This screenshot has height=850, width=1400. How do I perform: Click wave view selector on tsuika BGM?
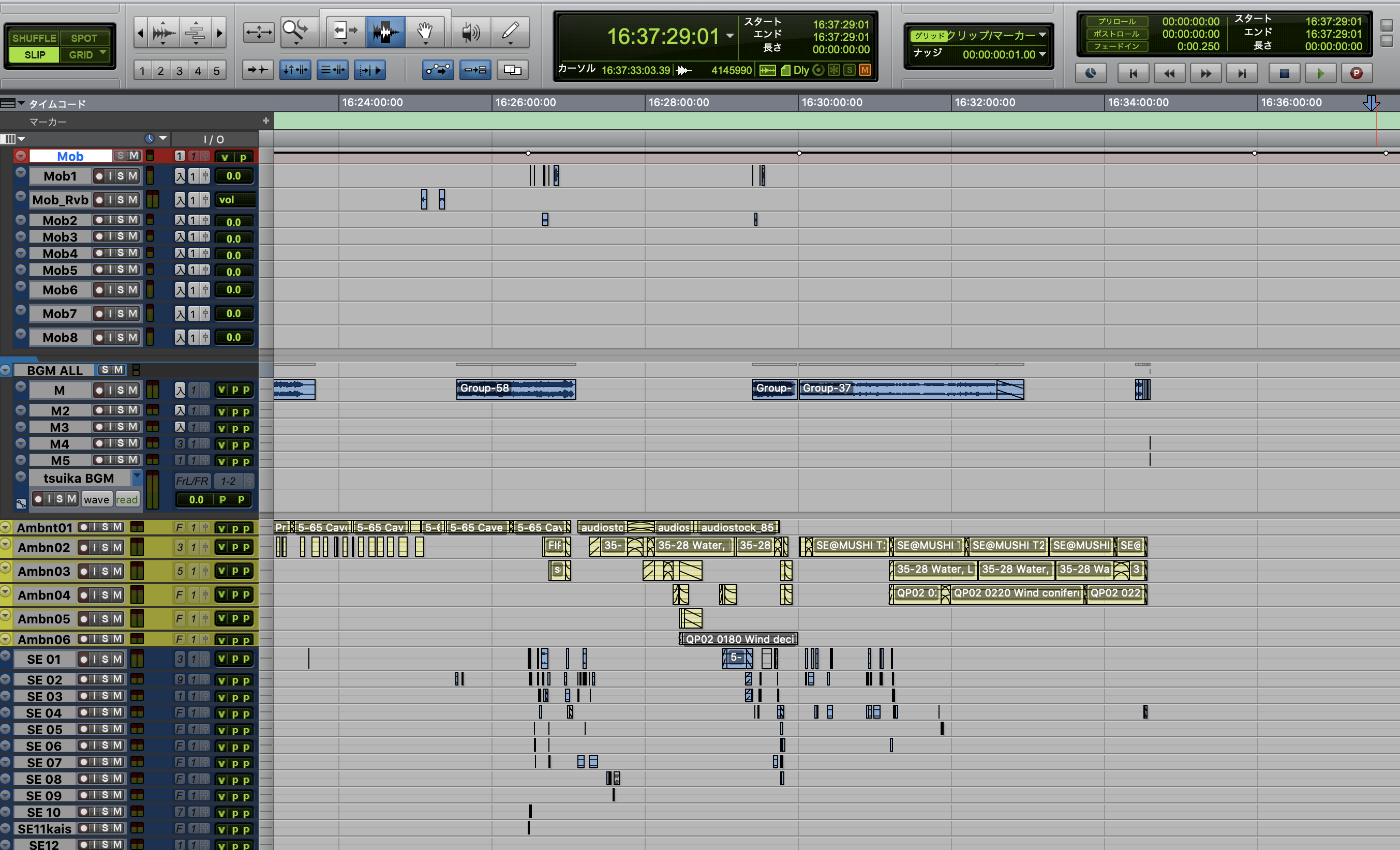click(x=96, y=499)
